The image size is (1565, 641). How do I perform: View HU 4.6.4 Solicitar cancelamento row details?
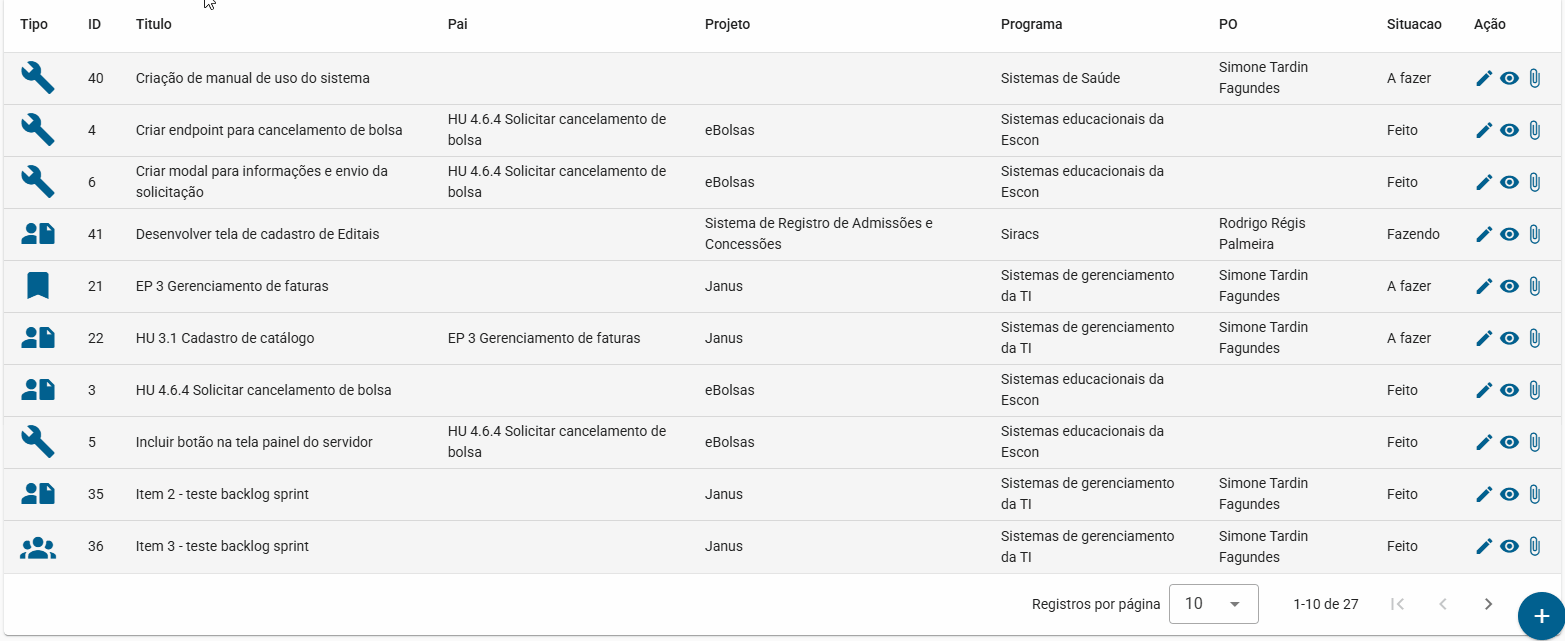(1510, 390)
